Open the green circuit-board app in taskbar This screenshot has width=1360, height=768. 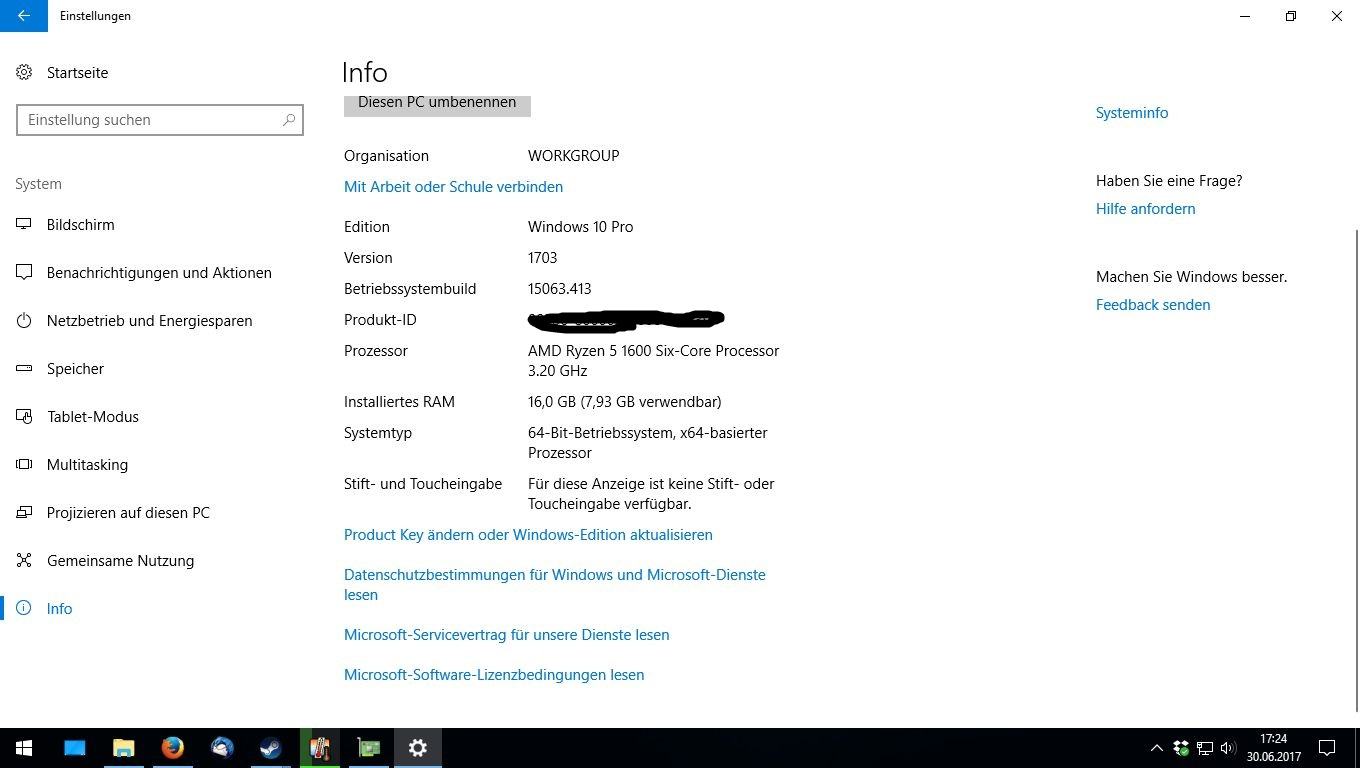(x=369, y=748)
